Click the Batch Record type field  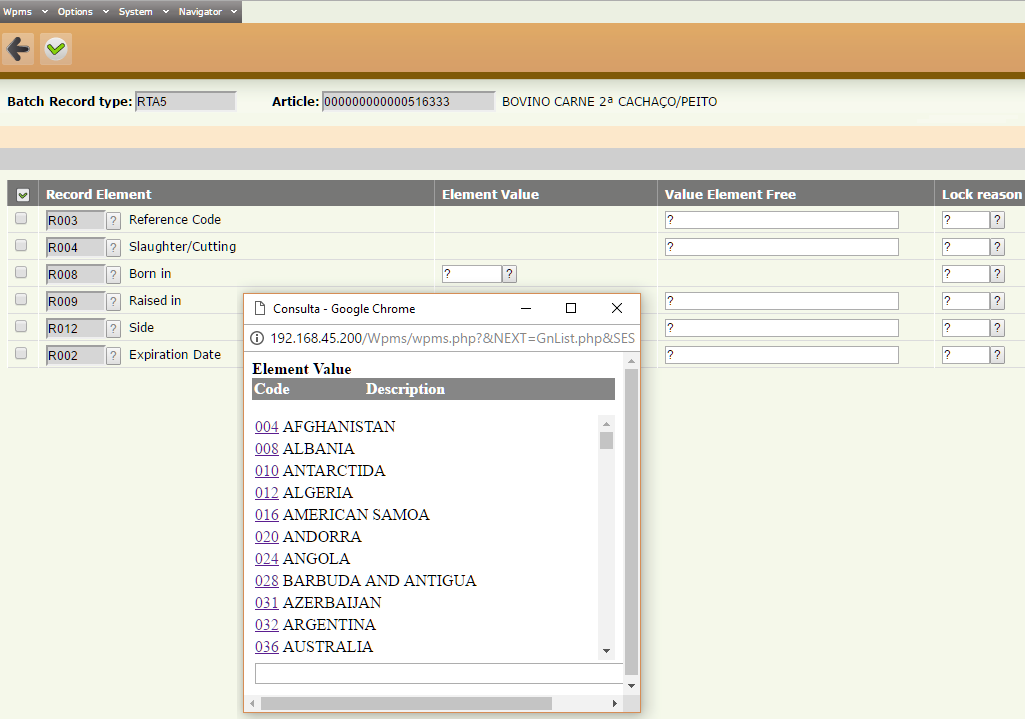(186, 101)
